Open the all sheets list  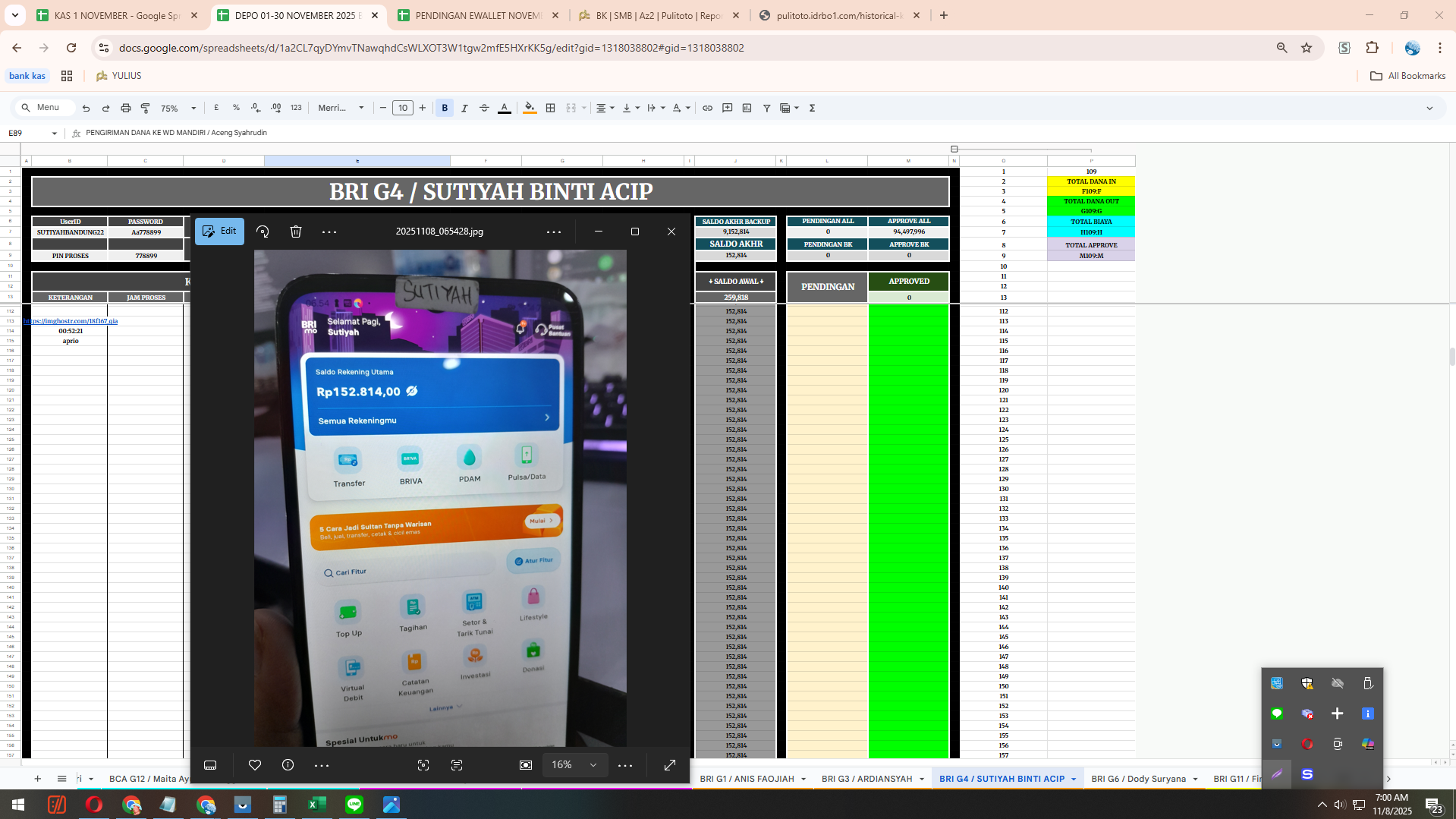(61, 779)
